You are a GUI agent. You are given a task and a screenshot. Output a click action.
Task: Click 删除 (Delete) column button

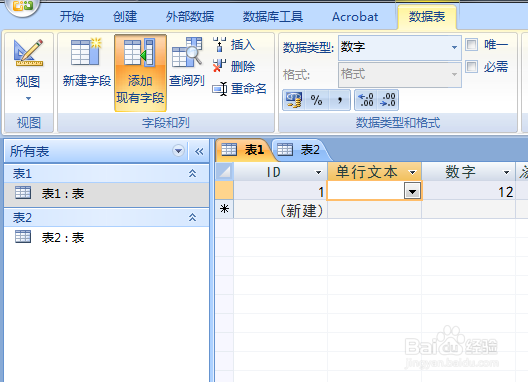235,66
